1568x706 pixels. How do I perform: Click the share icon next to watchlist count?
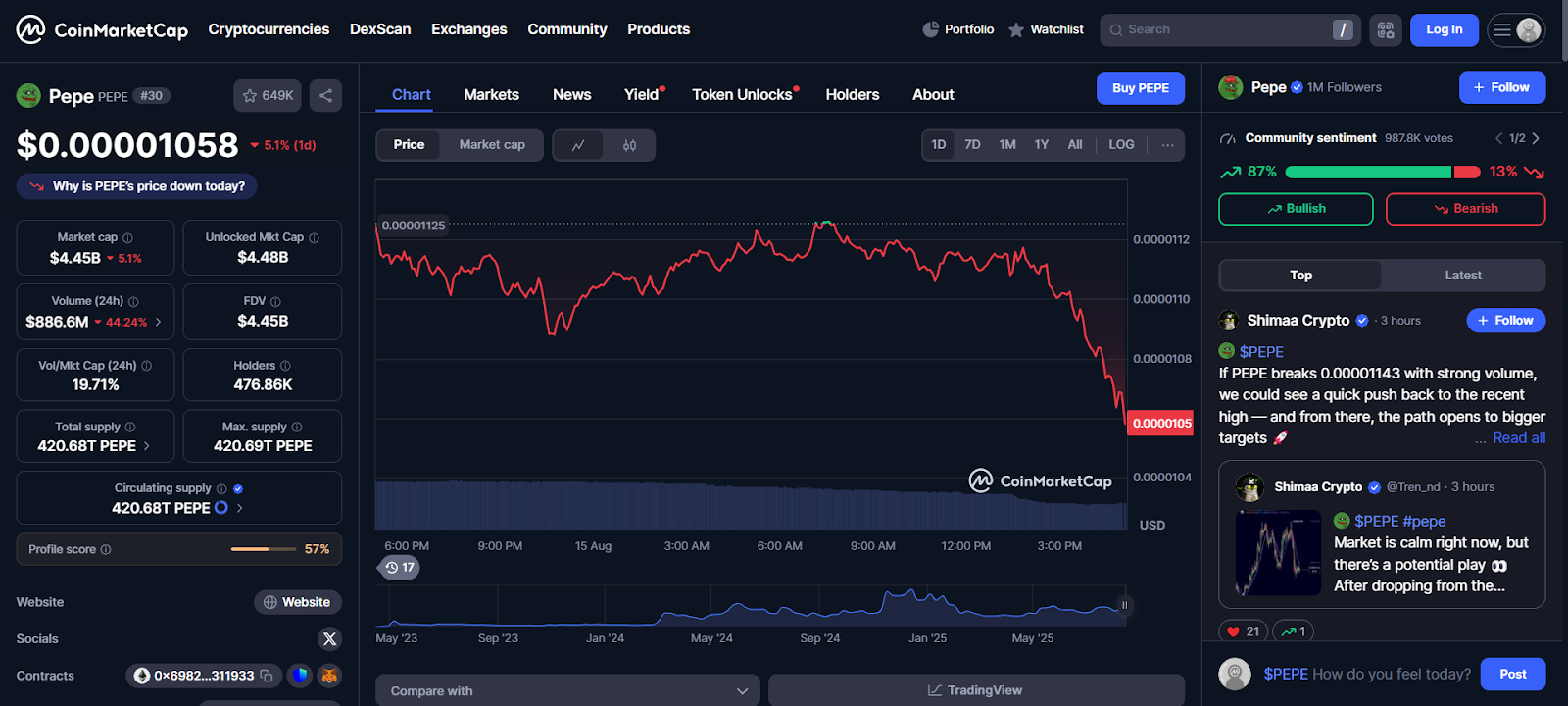point(325,95)
